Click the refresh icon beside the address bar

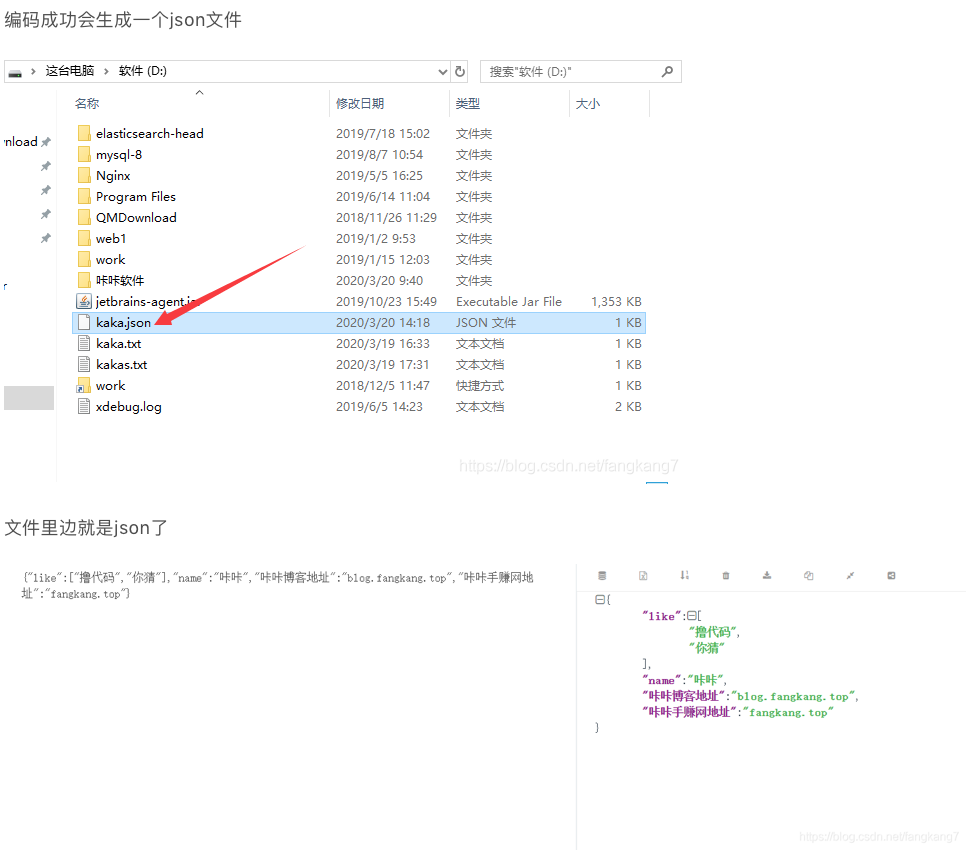tap(458, 71)
